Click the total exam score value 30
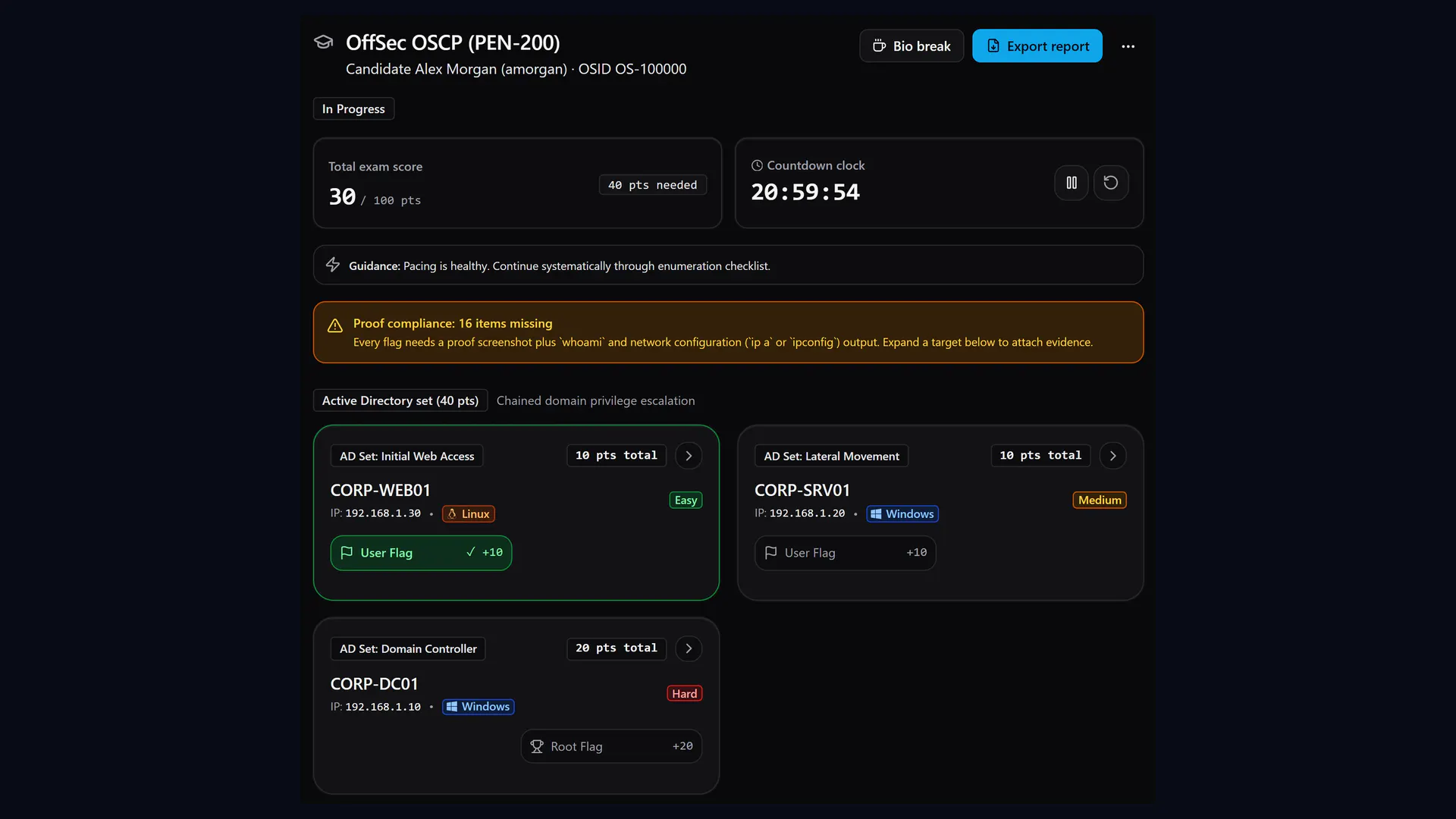The width and height of the screenshot is (1456, 819). tap(342, 197)
